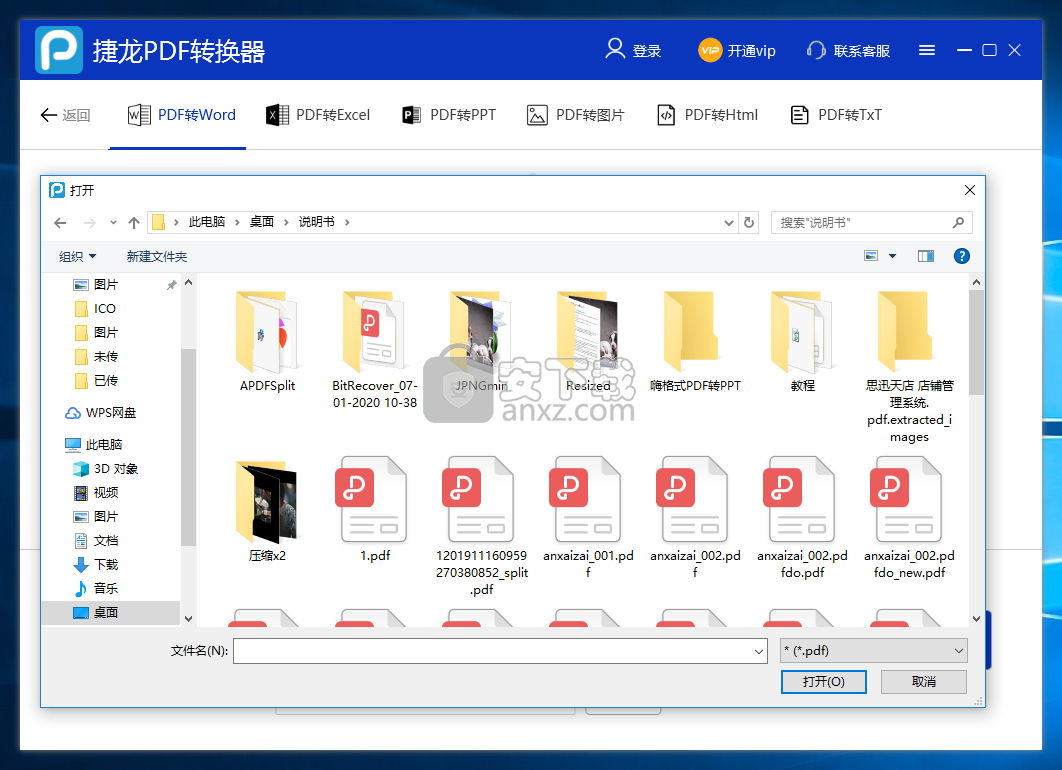Select the anxaizai_002.pdf file
The height and width of the screenshot is (770, 1062).
tap(695, 518)
